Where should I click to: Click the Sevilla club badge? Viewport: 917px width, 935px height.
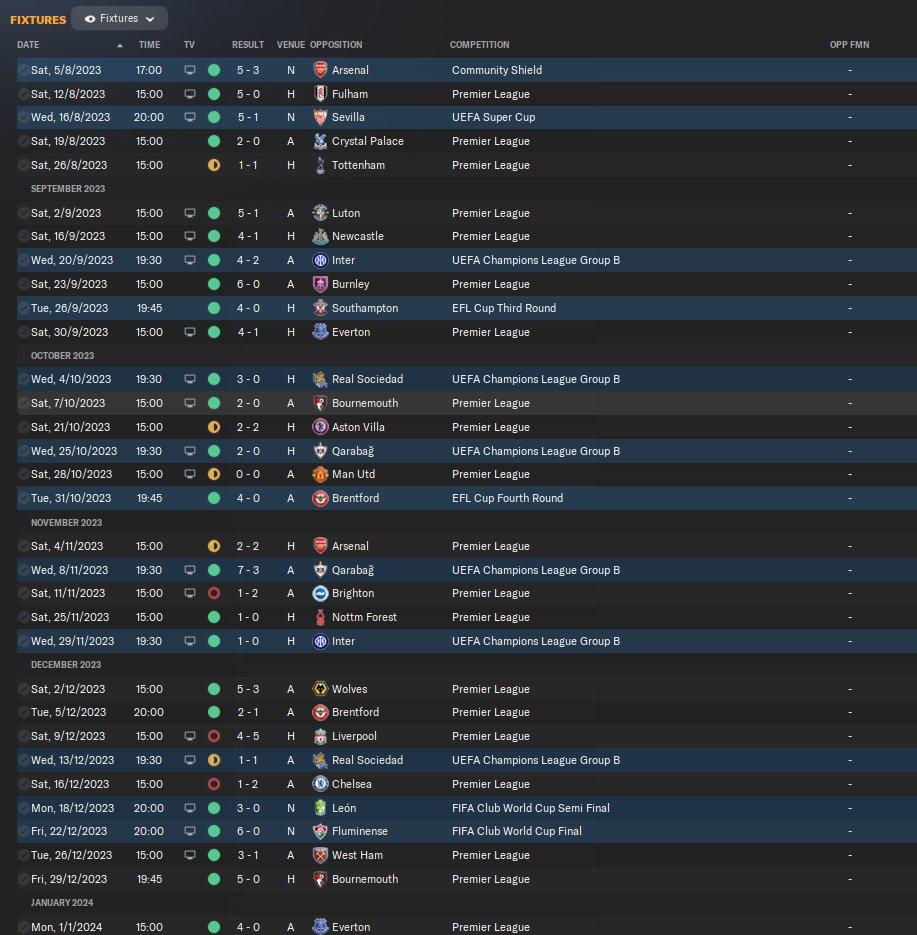click(x=320, y=117)
